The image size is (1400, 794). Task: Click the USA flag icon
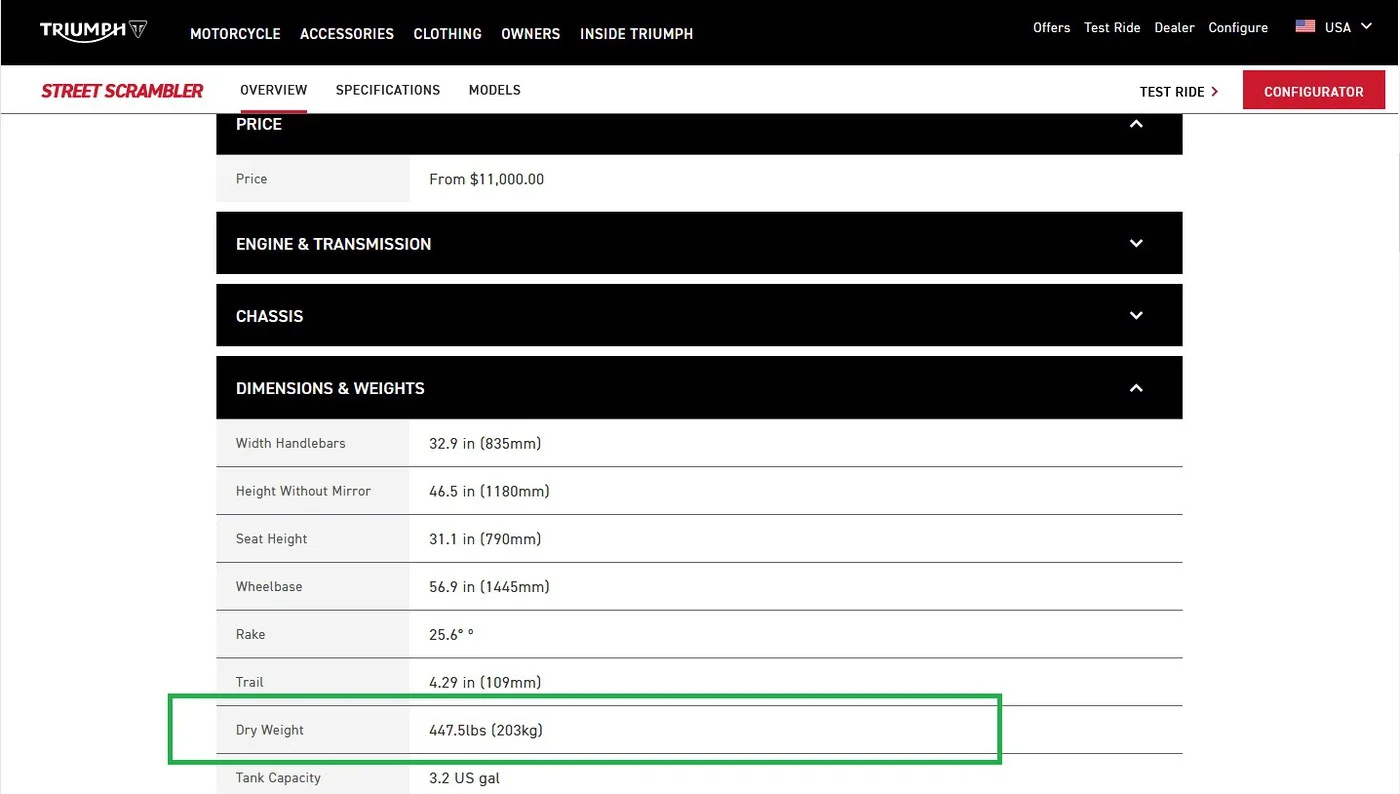coord(1305,27)
